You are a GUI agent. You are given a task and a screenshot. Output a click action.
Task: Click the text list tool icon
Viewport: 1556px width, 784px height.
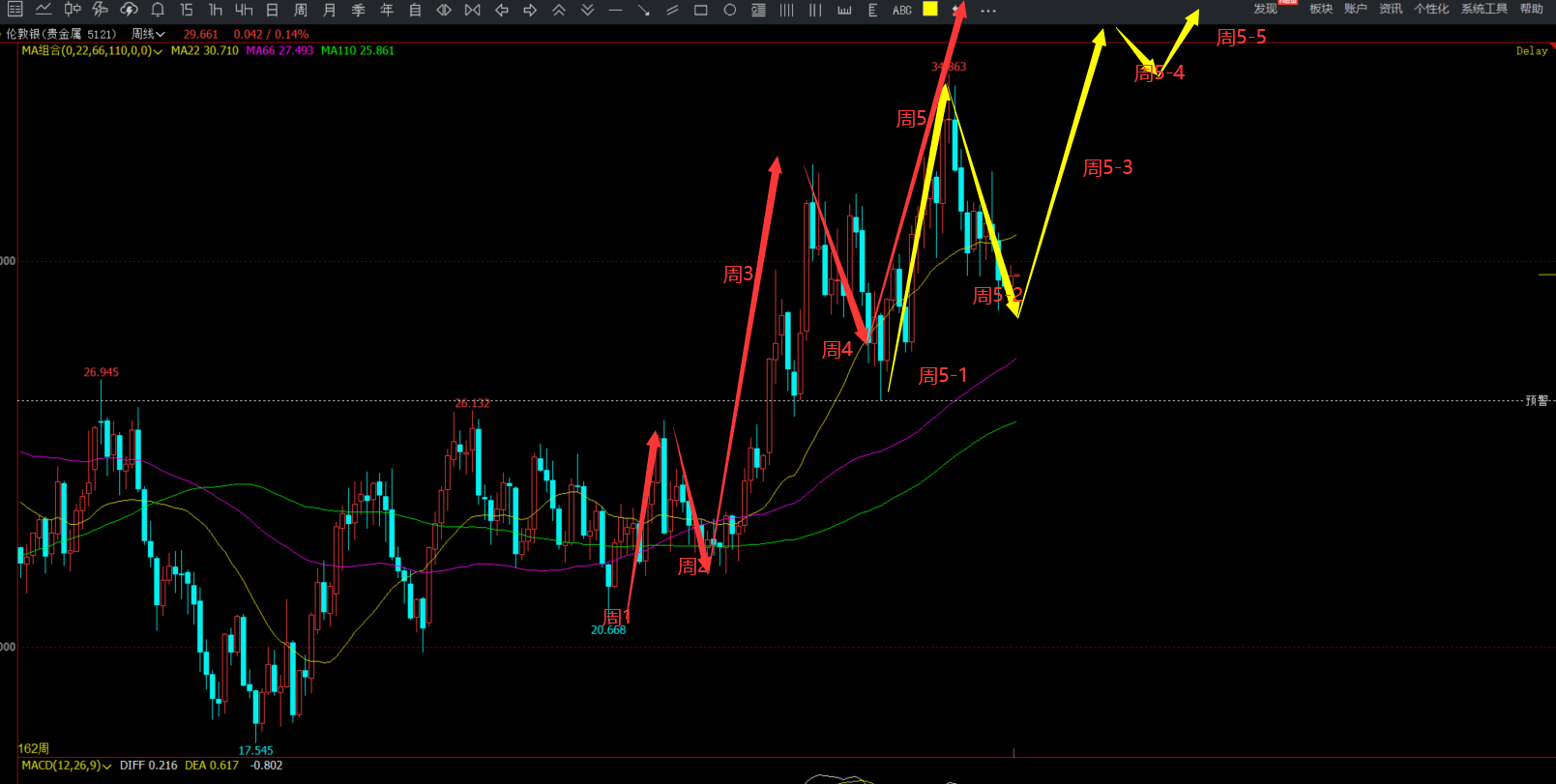click(x=758, y=10)
